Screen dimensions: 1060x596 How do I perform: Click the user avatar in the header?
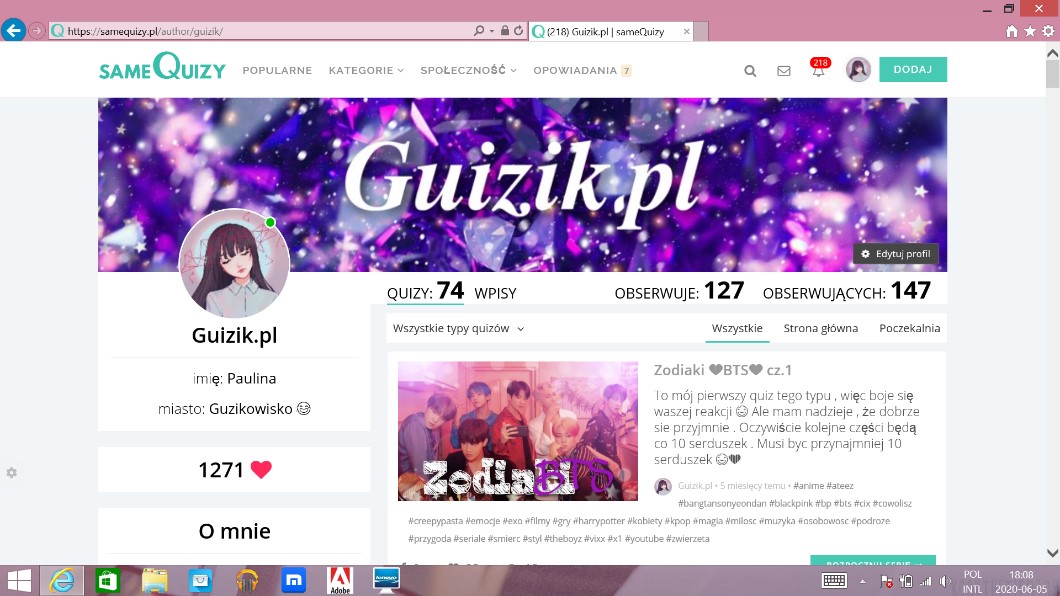858,70
